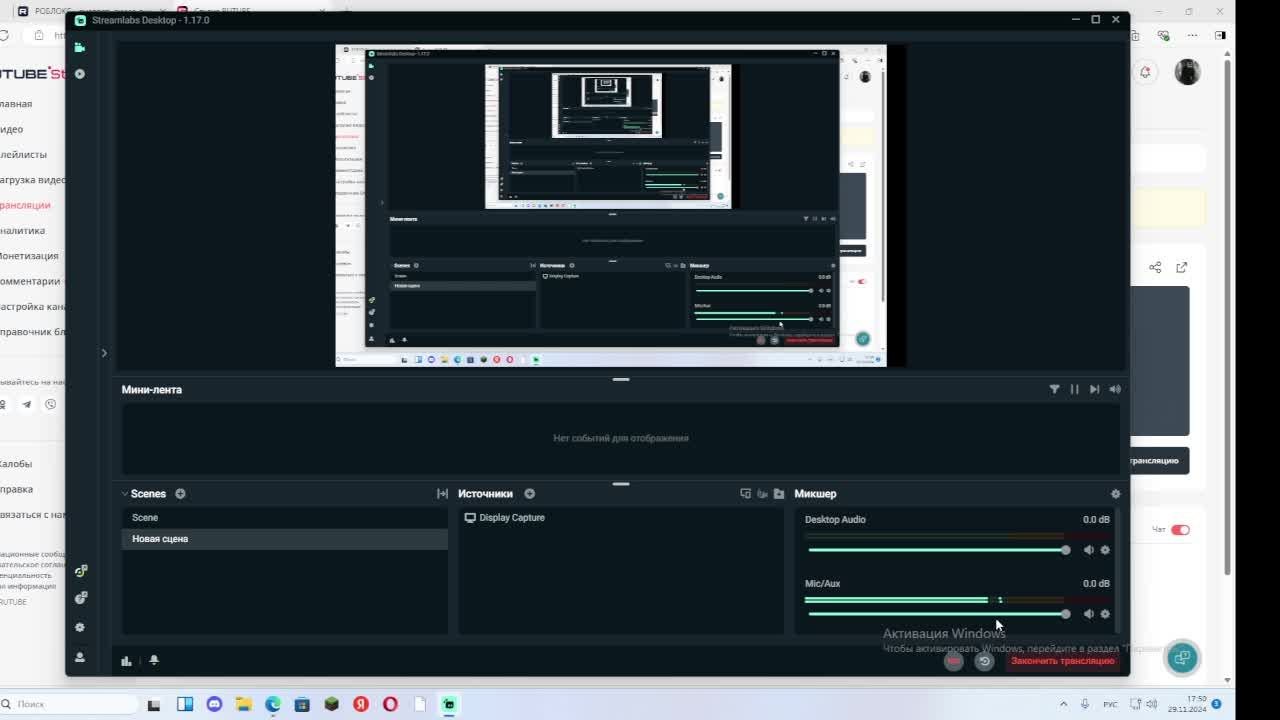Open Opera from the taskbar
The height and width of the screenshot is (720, 1280).
[390, 704]
